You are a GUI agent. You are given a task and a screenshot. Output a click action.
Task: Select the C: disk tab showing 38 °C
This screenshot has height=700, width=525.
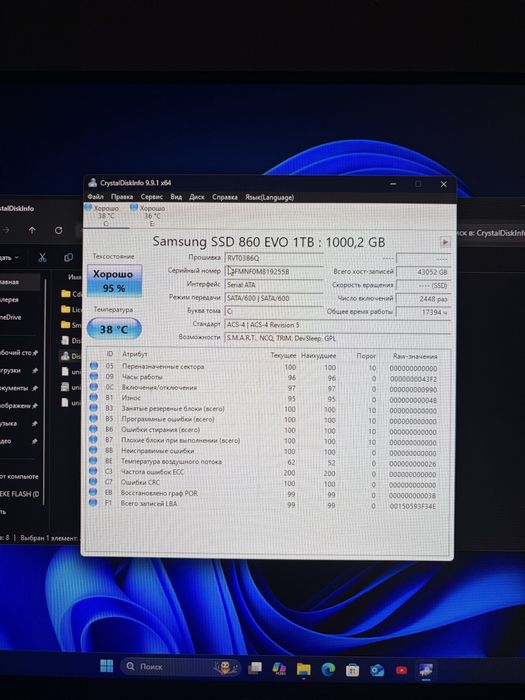[106, 216]
